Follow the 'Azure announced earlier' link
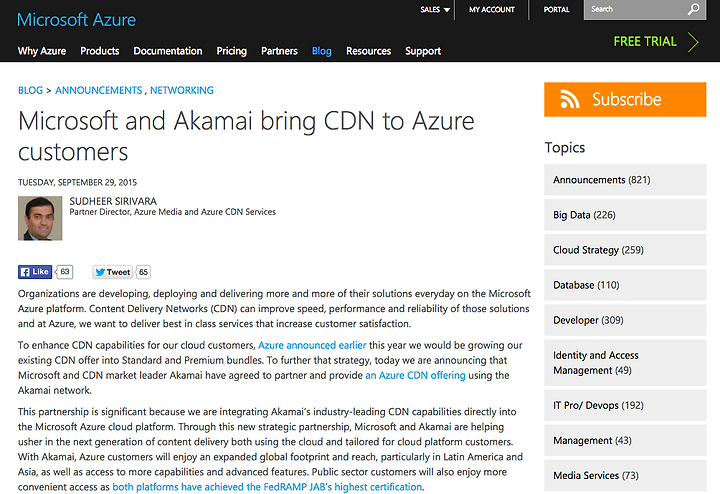Viewport: 720px width, 494px height. (x=312, y=345)
